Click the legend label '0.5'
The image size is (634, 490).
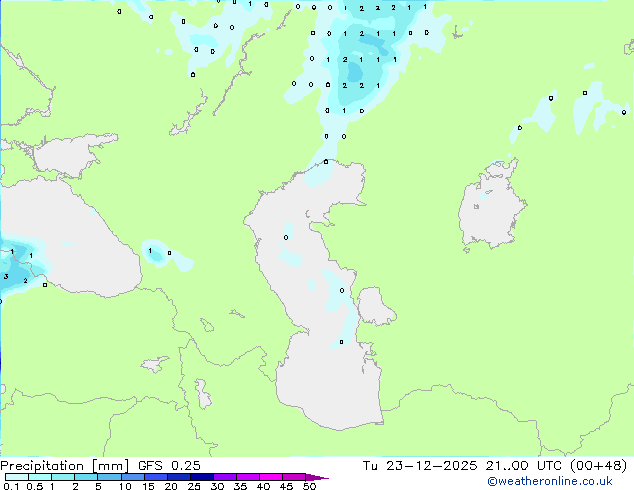pyautogui.click(x=34, y=486)
